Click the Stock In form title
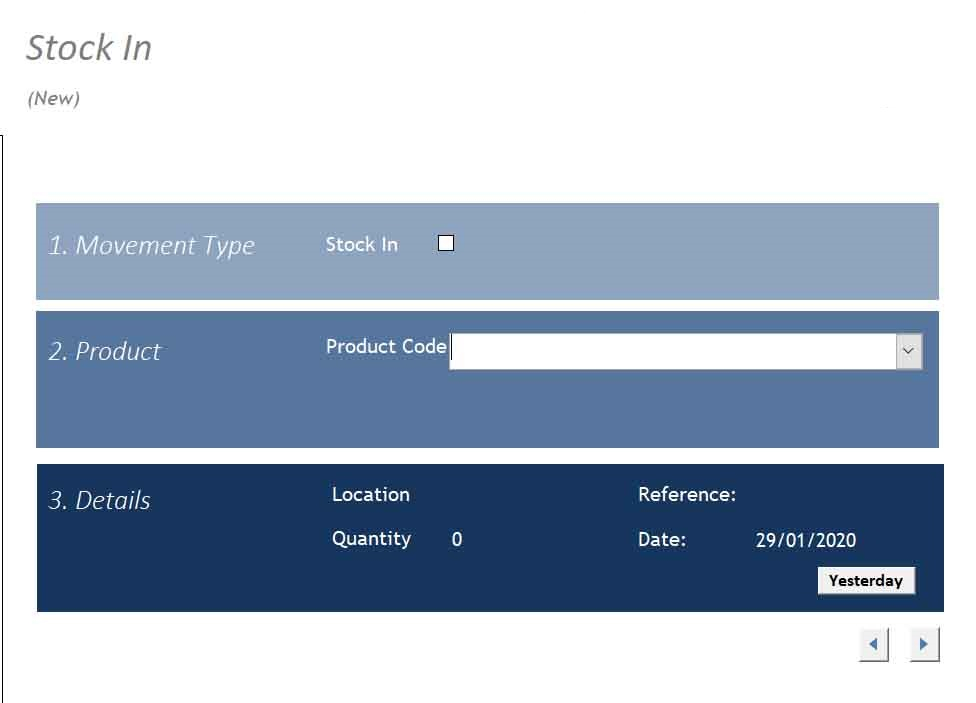 [89, 47]
